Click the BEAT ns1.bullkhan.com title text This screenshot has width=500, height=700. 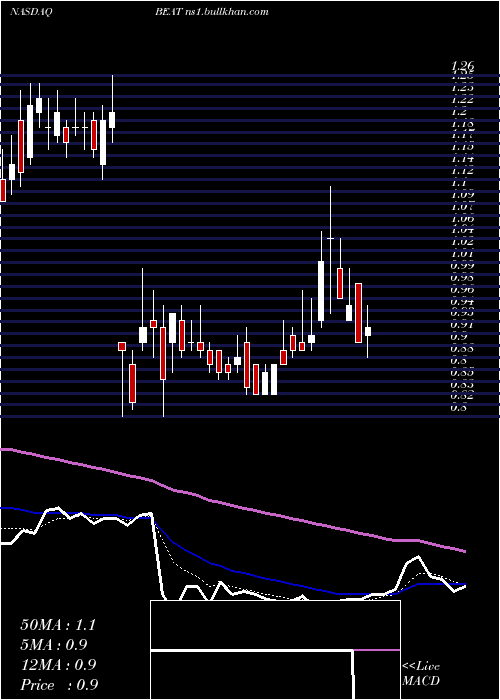tap(212, 12)
